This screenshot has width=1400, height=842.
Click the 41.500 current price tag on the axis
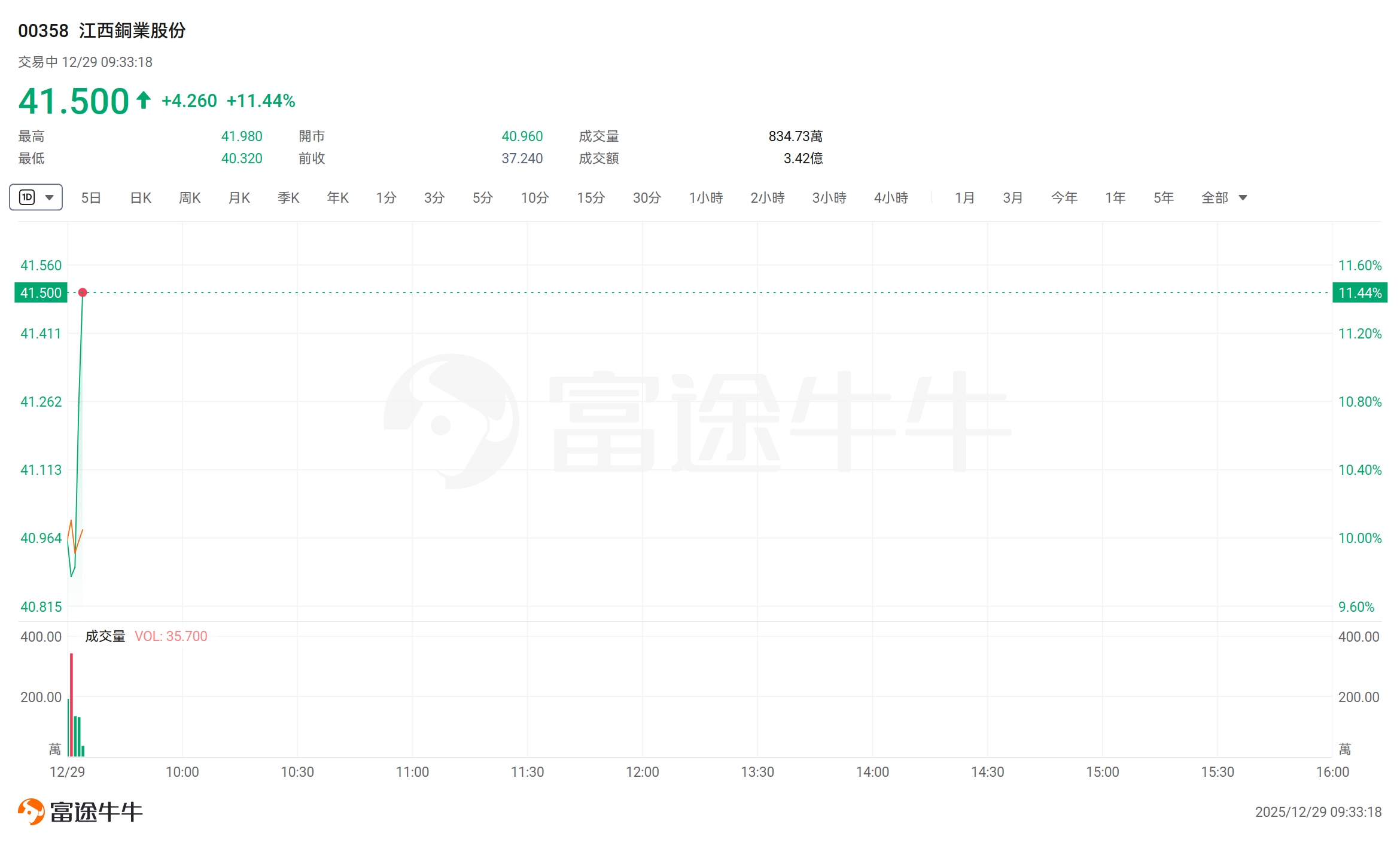[41, 293]
